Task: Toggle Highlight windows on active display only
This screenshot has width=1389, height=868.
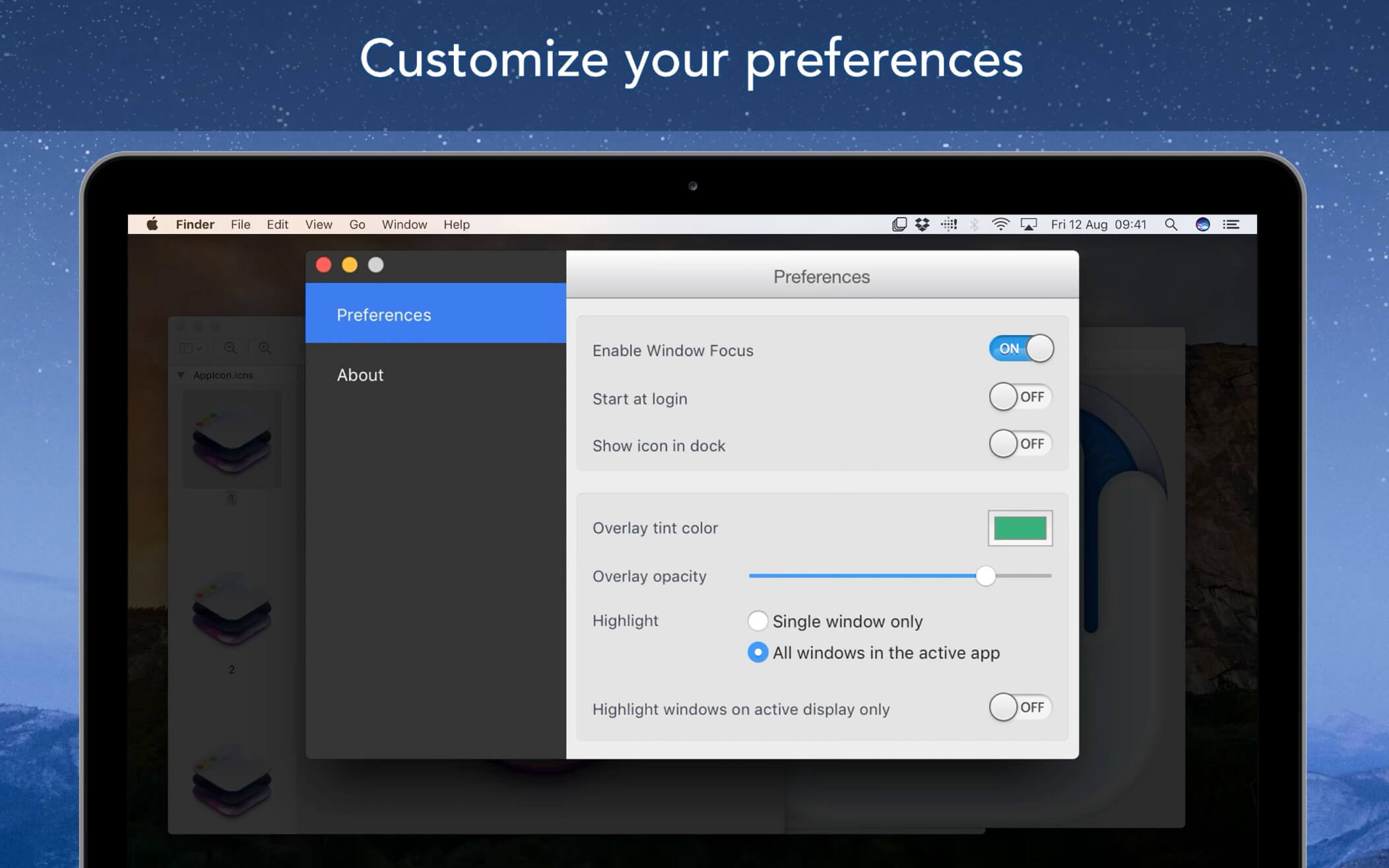Action: point(1020,708)
